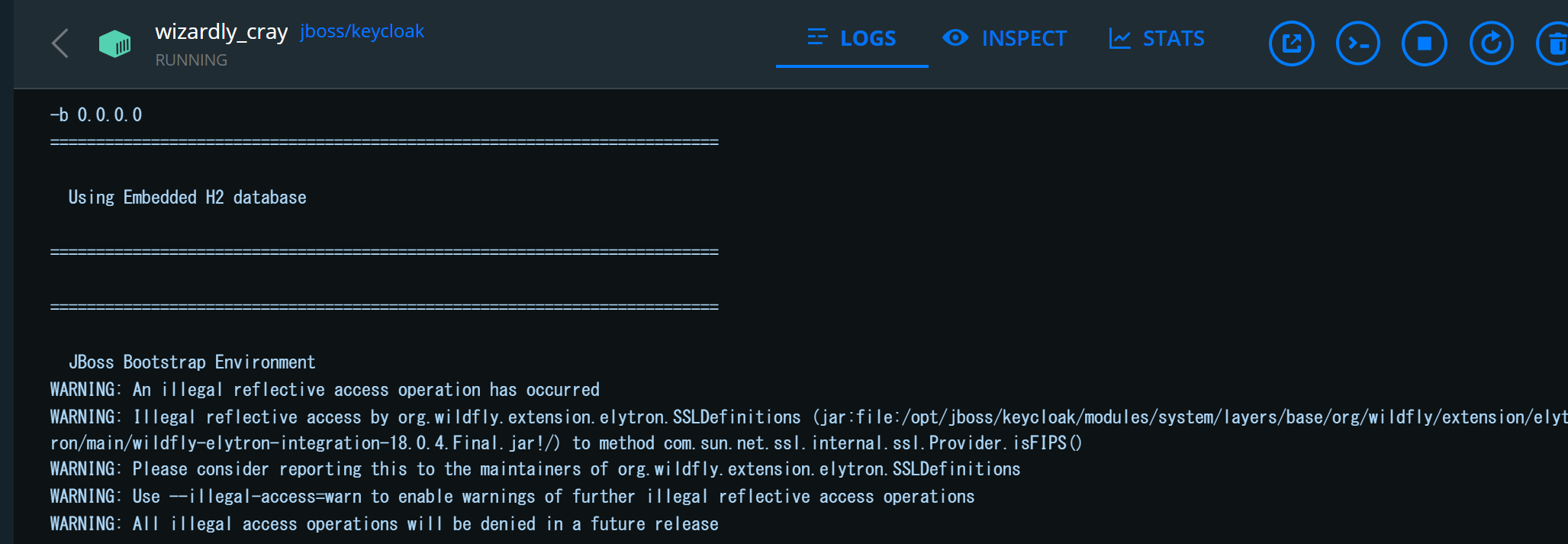Click the illegal reflective access warning line
The height and width of the screenshot is (544, 1568).
coord(324,389)
